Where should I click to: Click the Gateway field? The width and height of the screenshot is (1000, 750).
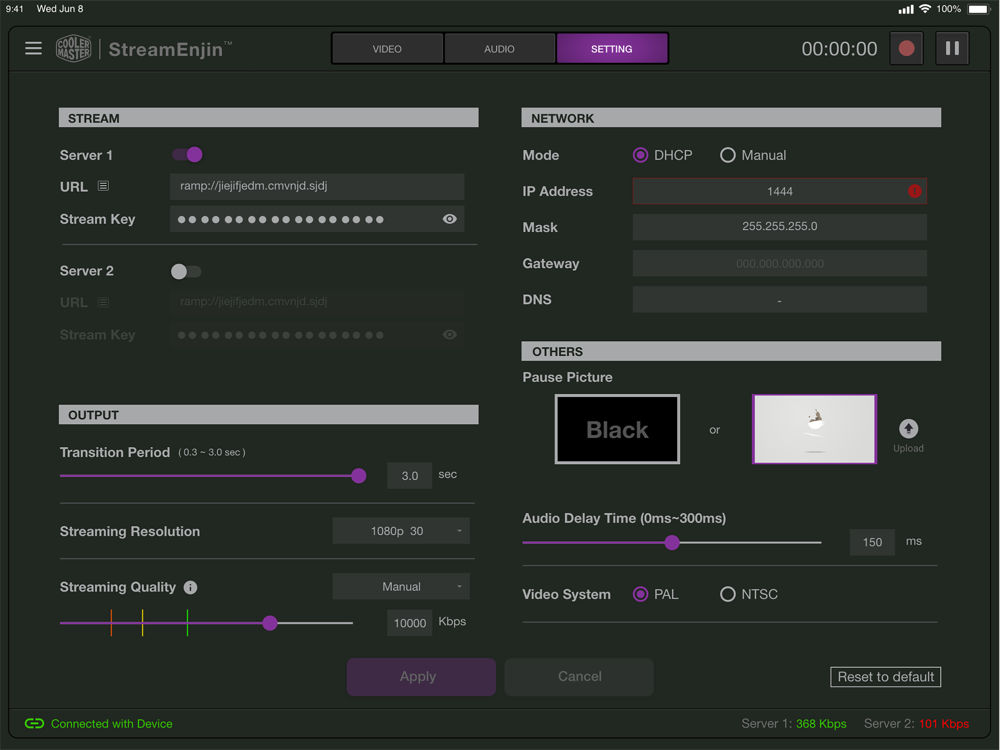(779, 263)
